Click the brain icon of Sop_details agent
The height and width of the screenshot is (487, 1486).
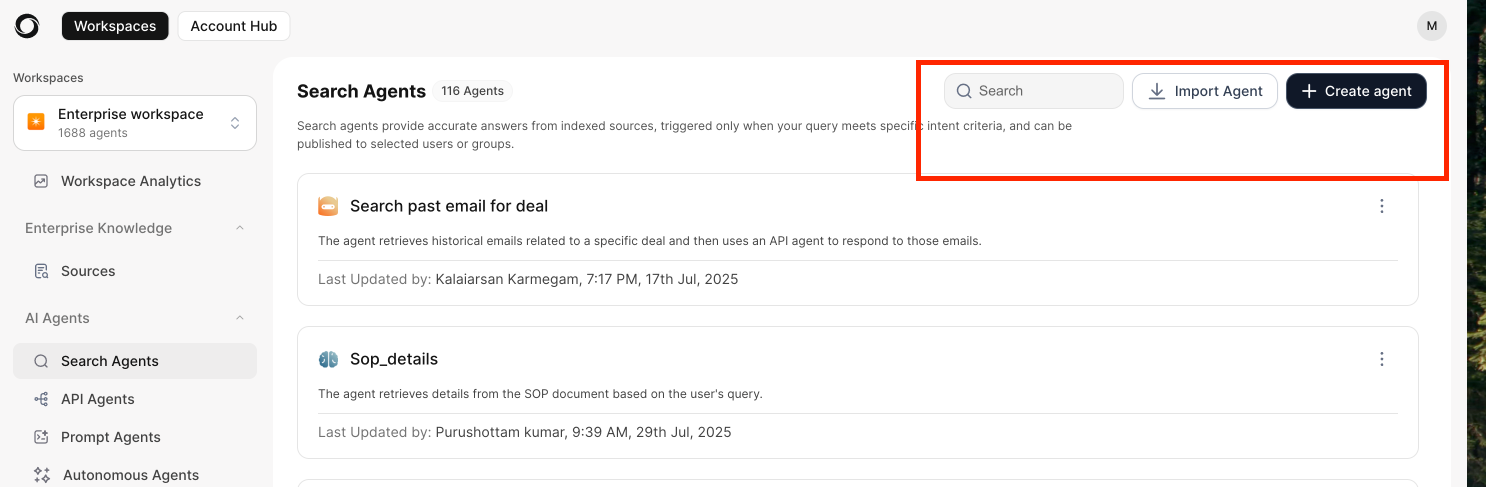pyautogui.click(x=328, y=359)
